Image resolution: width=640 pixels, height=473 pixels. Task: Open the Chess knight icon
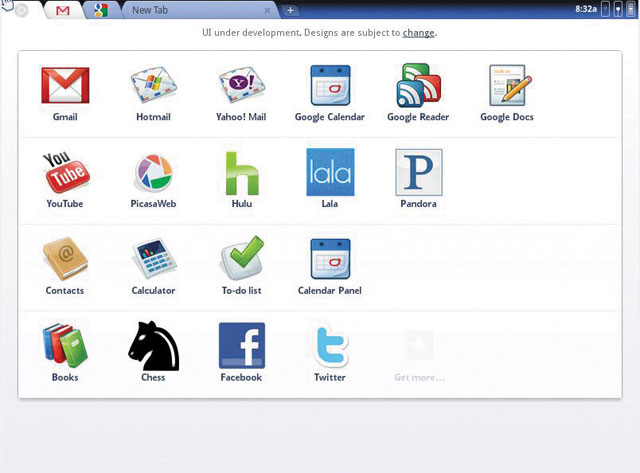click(153, 346)
